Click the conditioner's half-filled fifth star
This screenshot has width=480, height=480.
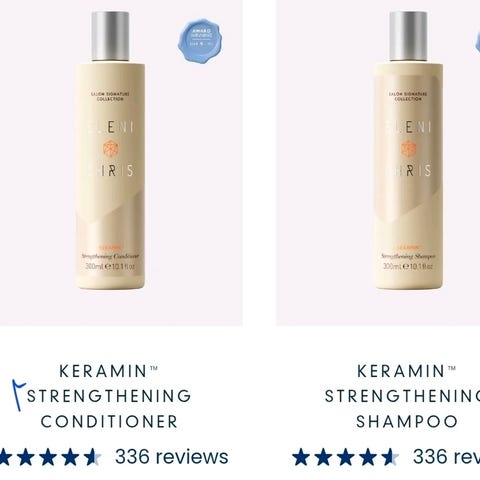pos(92,457)
